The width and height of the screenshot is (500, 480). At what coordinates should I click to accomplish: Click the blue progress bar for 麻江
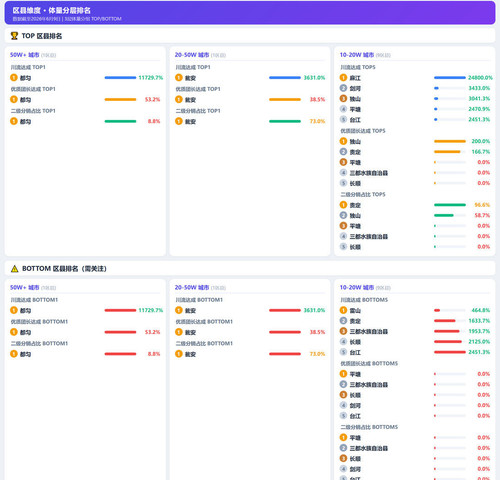pos(450,78)
